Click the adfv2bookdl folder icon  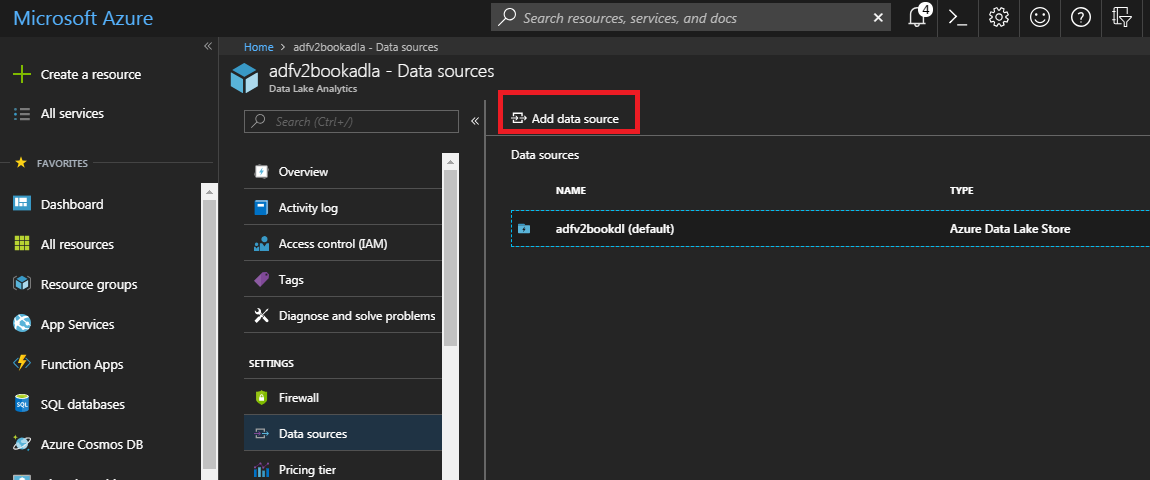524,229
